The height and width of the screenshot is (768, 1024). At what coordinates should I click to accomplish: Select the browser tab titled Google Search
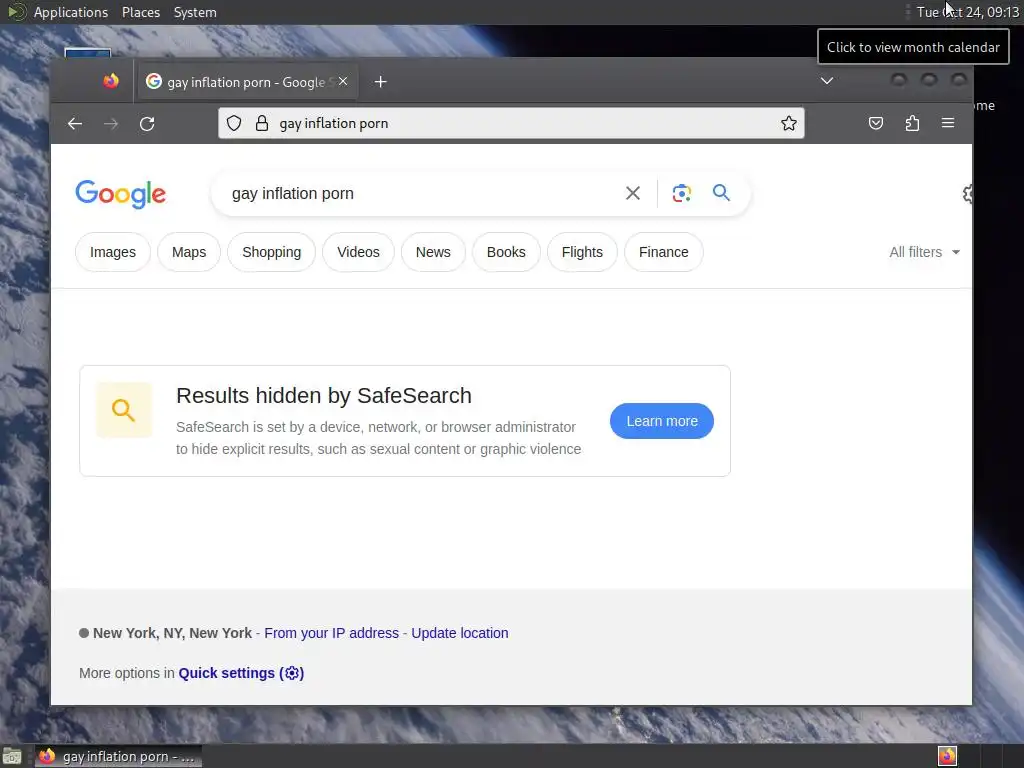(247, 82)
